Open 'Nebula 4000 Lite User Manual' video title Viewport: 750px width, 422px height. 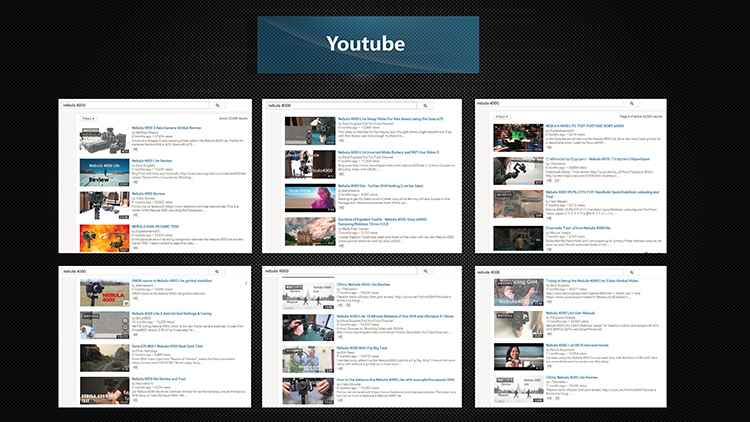[x=570, y=313]
